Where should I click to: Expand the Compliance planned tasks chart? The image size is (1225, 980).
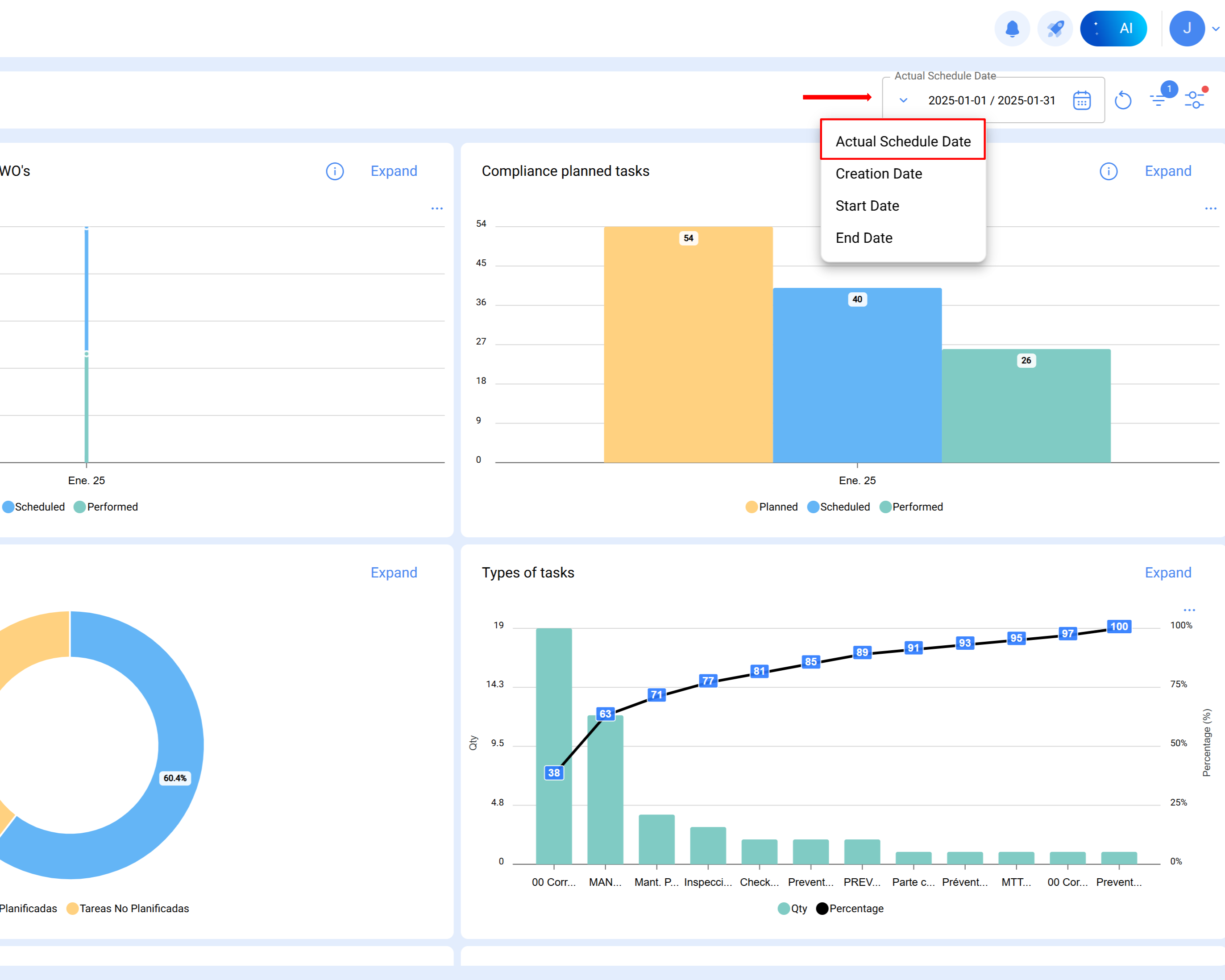[x=1167, y=171]
